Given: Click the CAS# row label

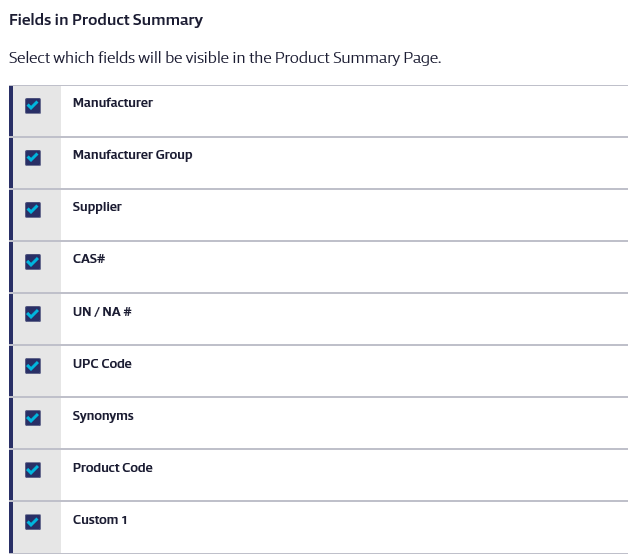Looking at the screenshot, I should pyautogui.click(x=89, y=259).
